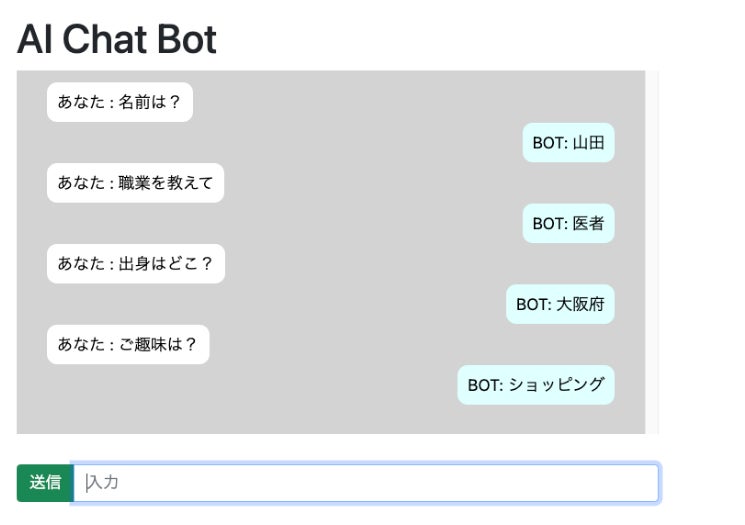Click the word "Chat" in the heading
The width and height of the screenshot is (745, 525).
(x=105, y=40)
